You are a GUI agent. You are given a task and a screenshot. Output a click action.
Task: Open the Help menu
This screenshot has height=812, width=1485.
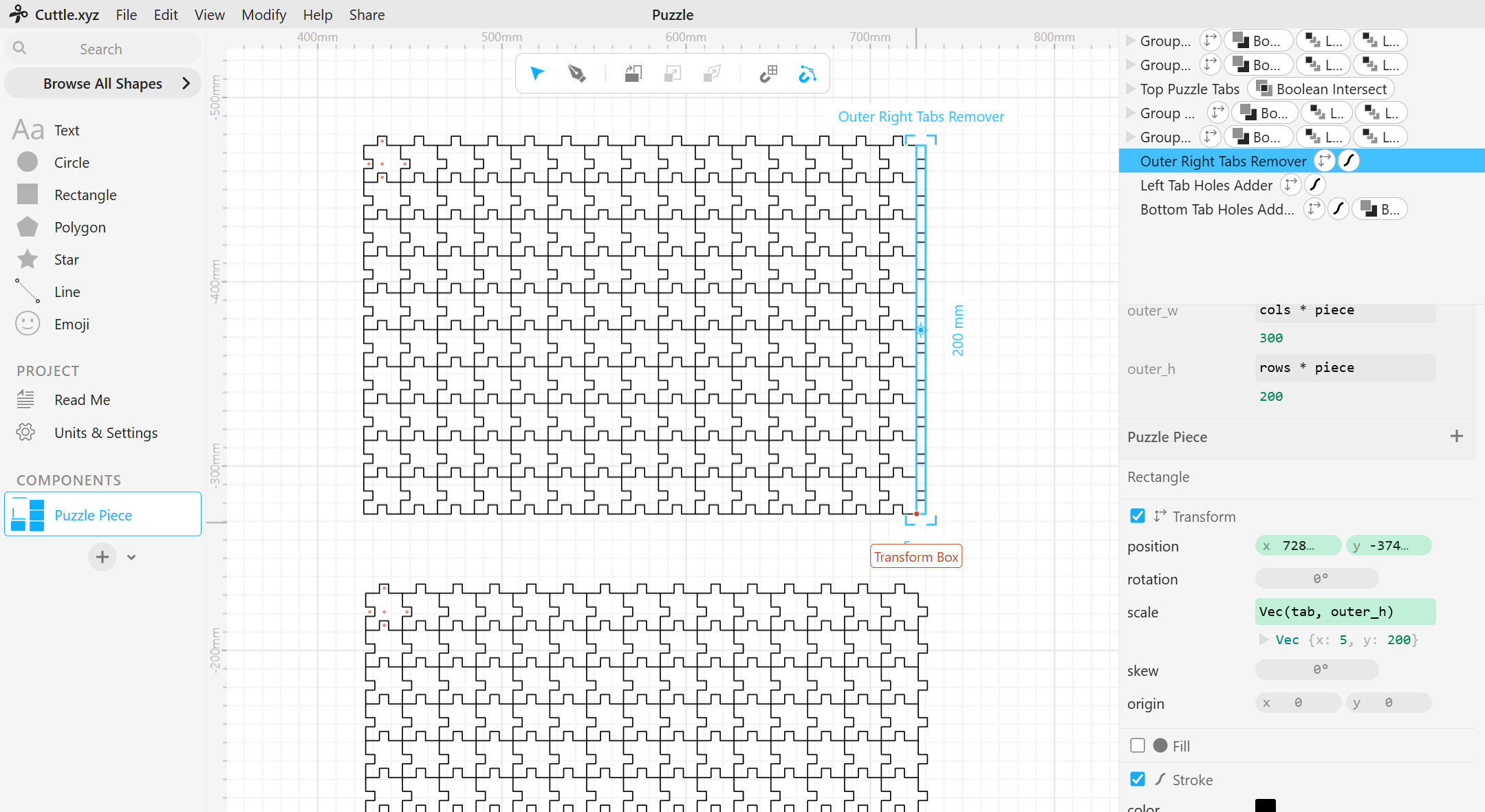click(x=318, y=14)
